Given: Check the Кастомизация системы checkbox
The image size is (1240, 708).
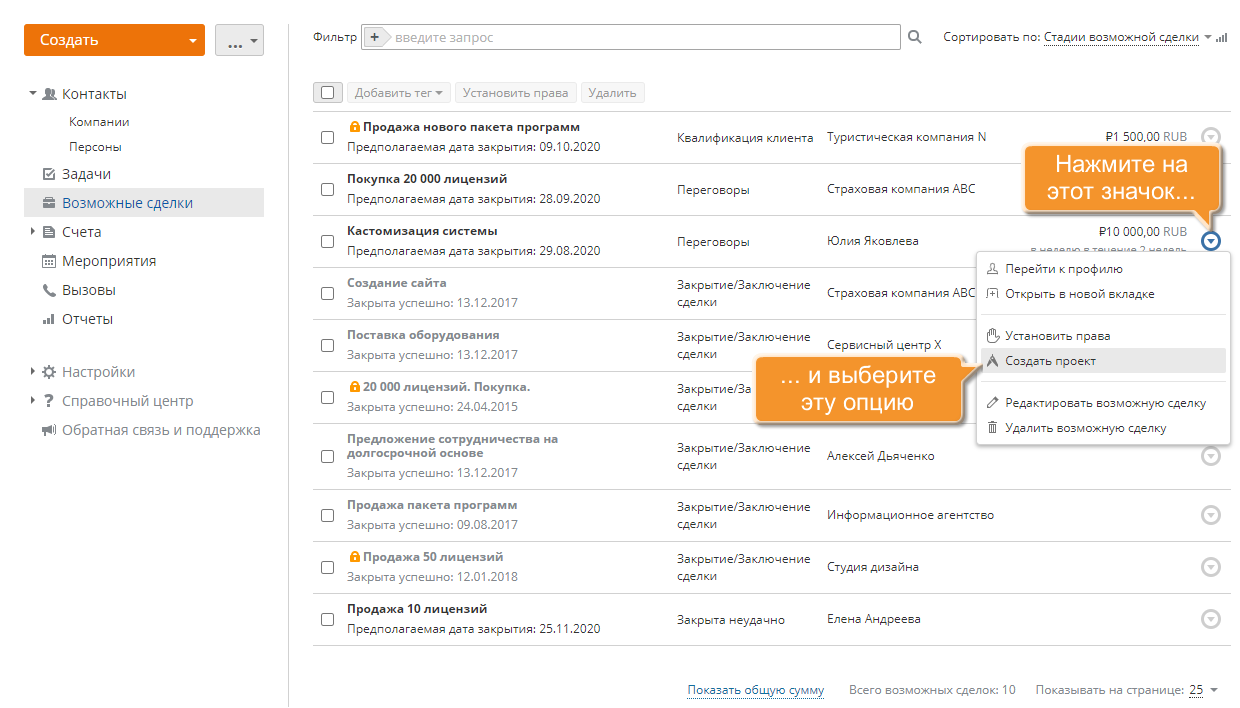Looking at the screenshot, I should [x=327, y=241].
